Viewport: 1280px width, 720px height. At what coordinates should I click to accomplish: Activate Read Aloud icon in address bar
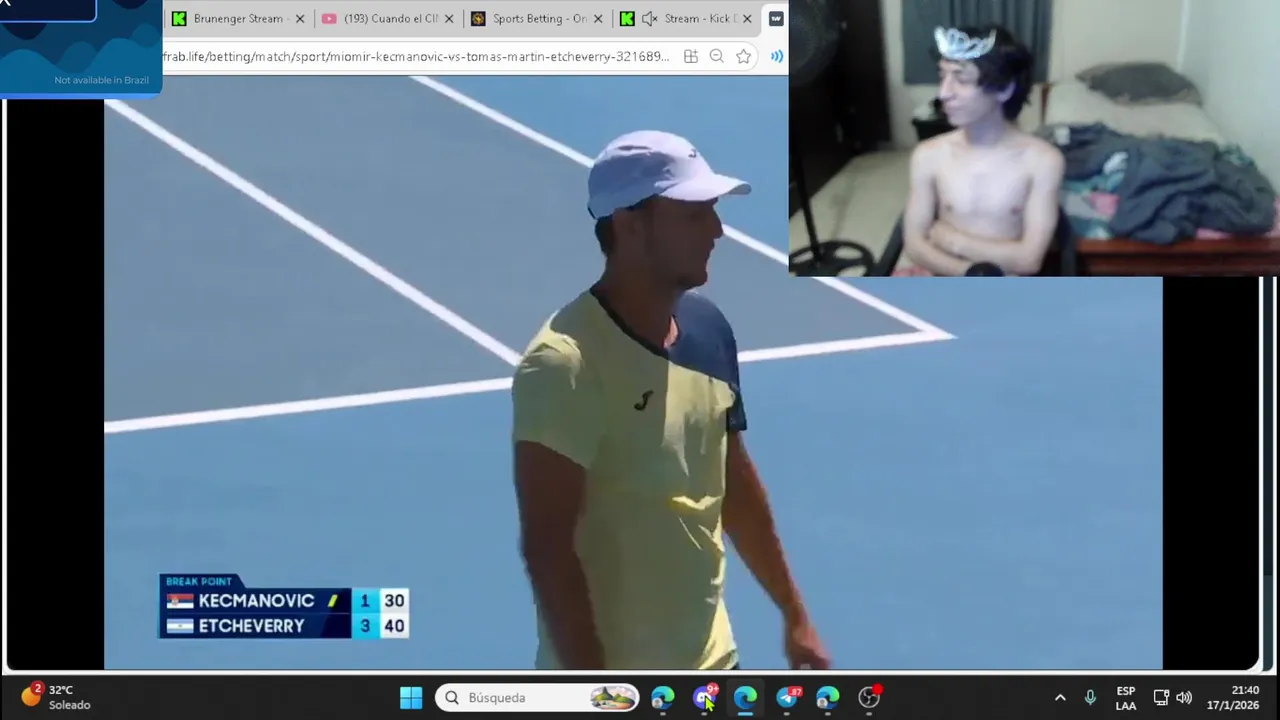(776, 57)
